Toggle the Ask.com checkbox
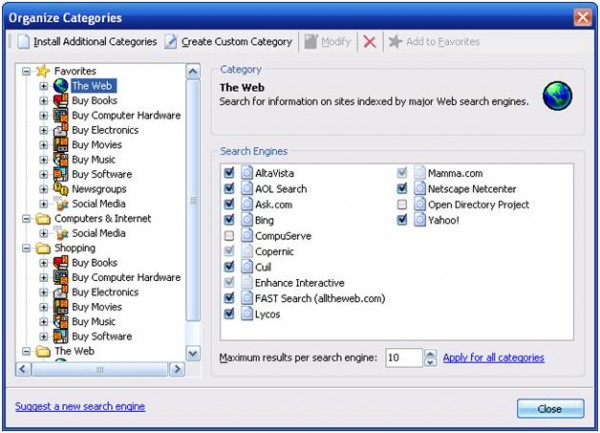Viewport: 600px width, 433px height. (x=229, y=204)
